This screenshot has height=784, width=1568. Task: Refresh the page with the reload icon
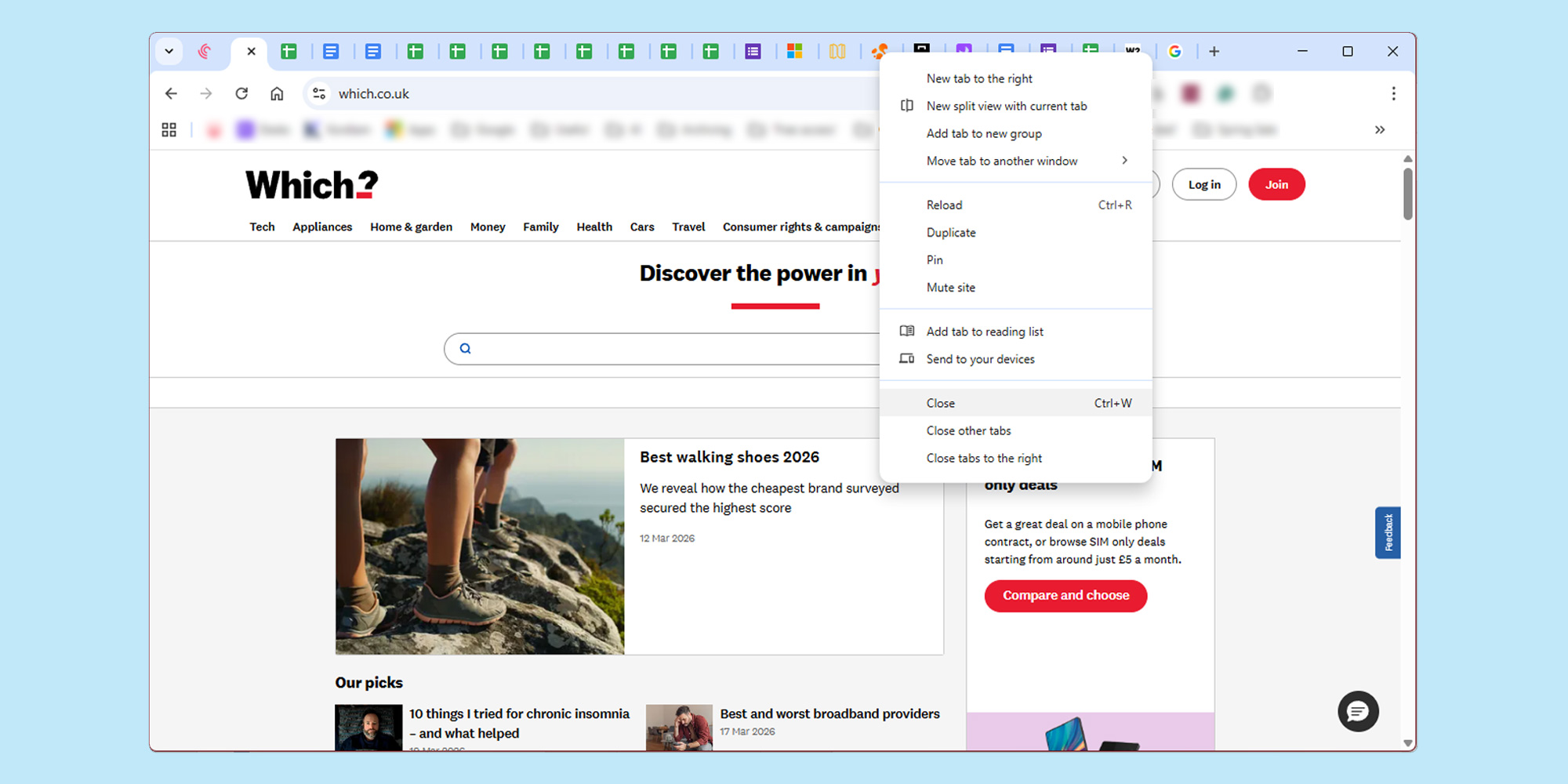coord(241,93)
